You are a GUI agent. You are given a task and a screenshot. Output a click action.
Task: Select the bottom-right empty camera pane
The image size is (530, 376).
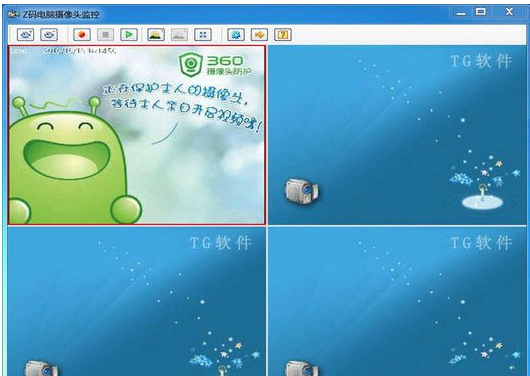coord(397,301)
